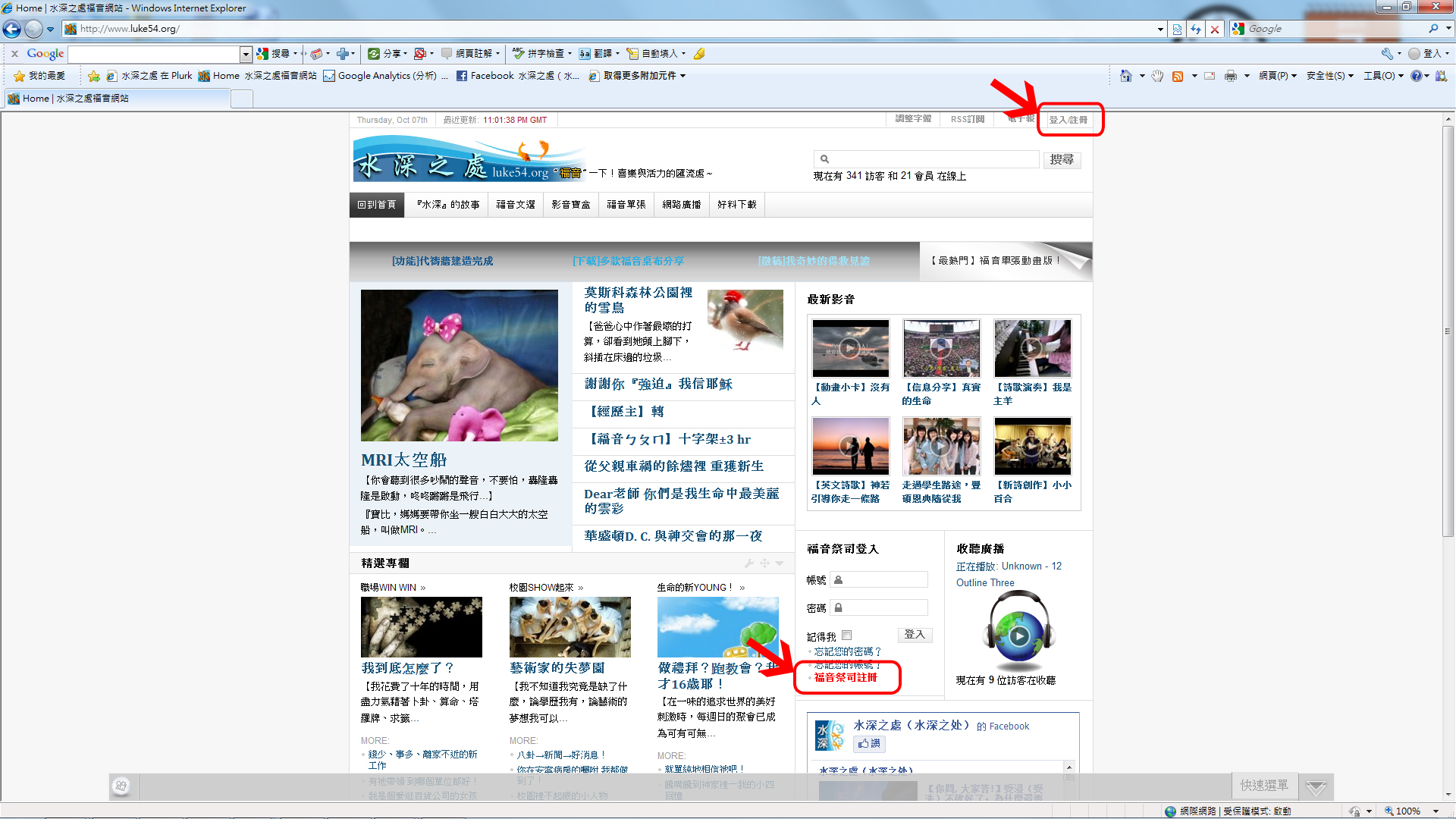The height and width of the screenshot is (819, 1456).
Task: Open the 網頁(P) Page menu
Action: click(1278, 76)
